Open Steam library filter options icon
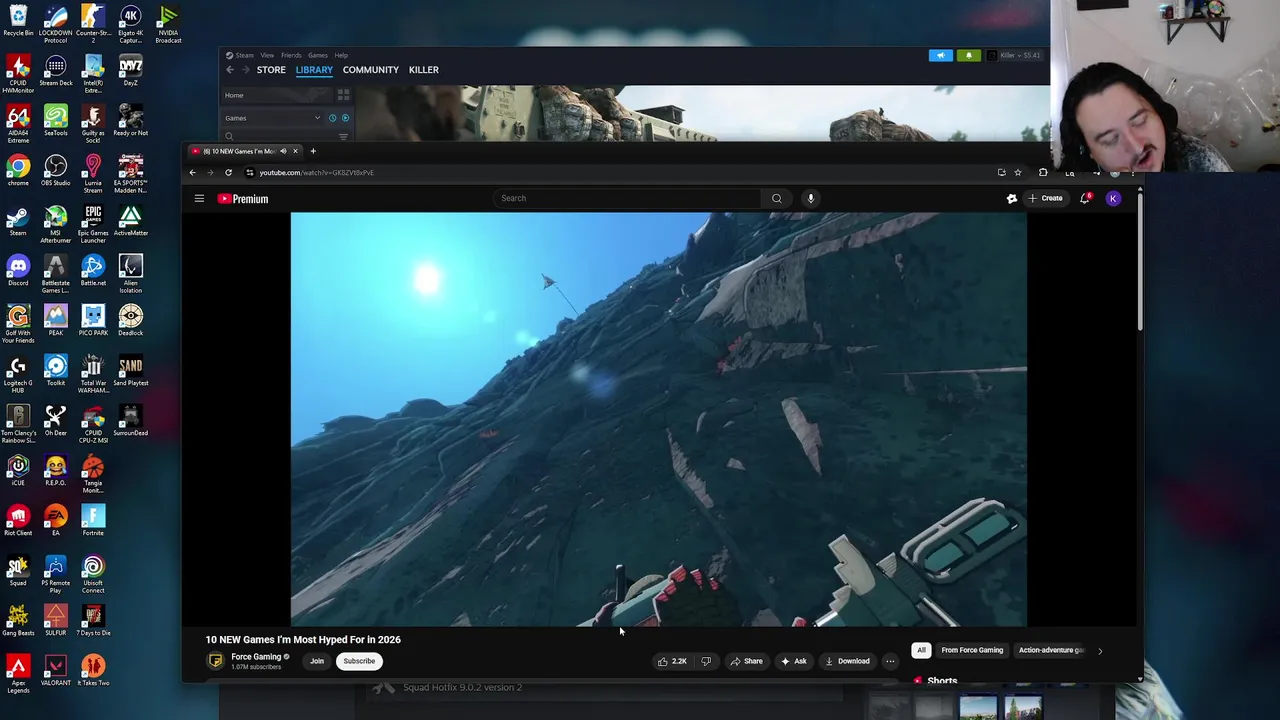Viewport: 1280px width, 720px height. (343, 136)
